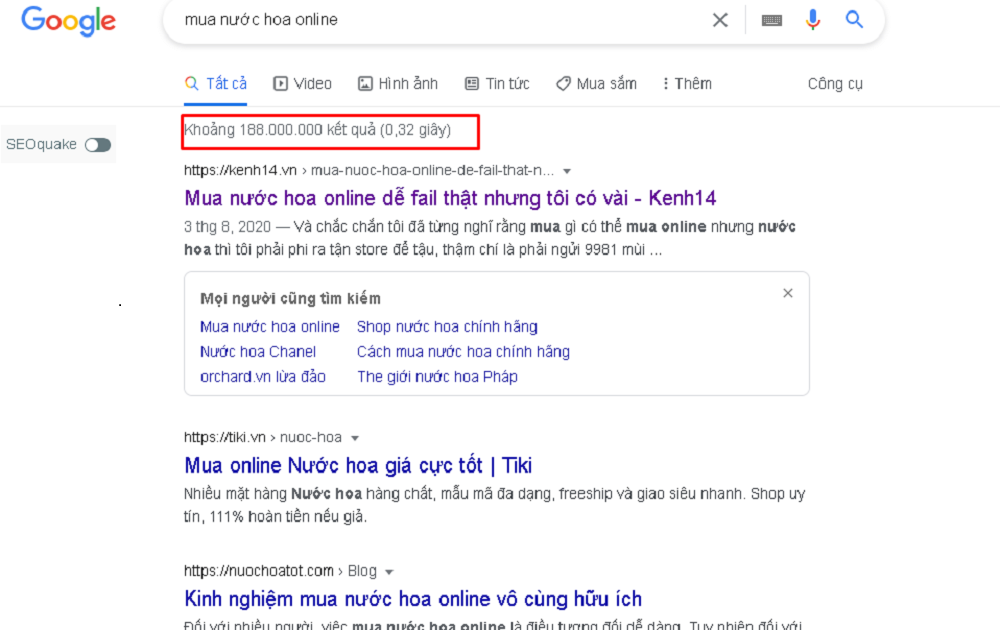This screenshot has width=1000, height=630.
Task: Click suggestion 'Shop nước hoa chính hãng'
Action: (x=447, y=327)
